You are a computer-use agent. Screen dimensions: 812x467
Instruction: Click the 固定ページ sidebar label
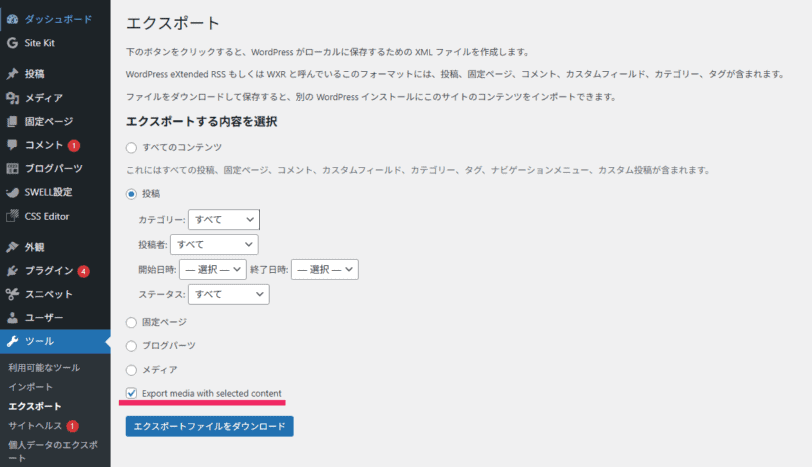49,121
